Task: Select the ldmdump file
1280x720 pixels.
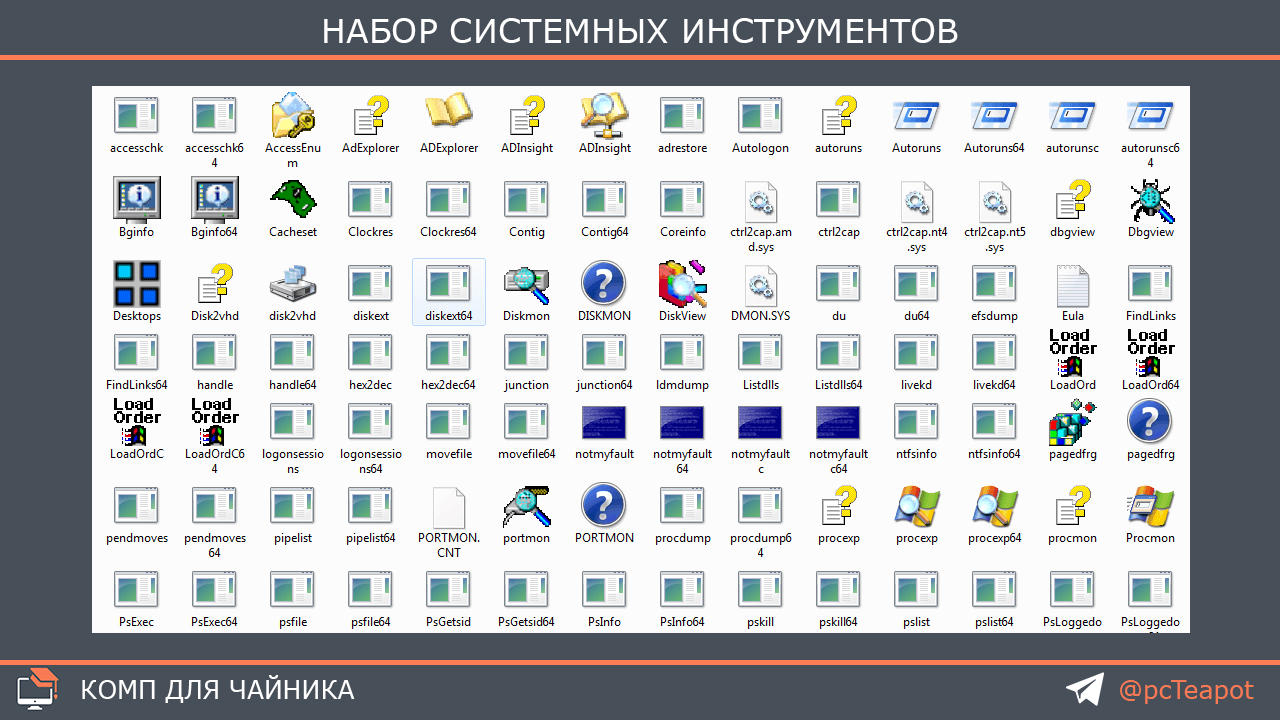Action: [x=682, y=353]
